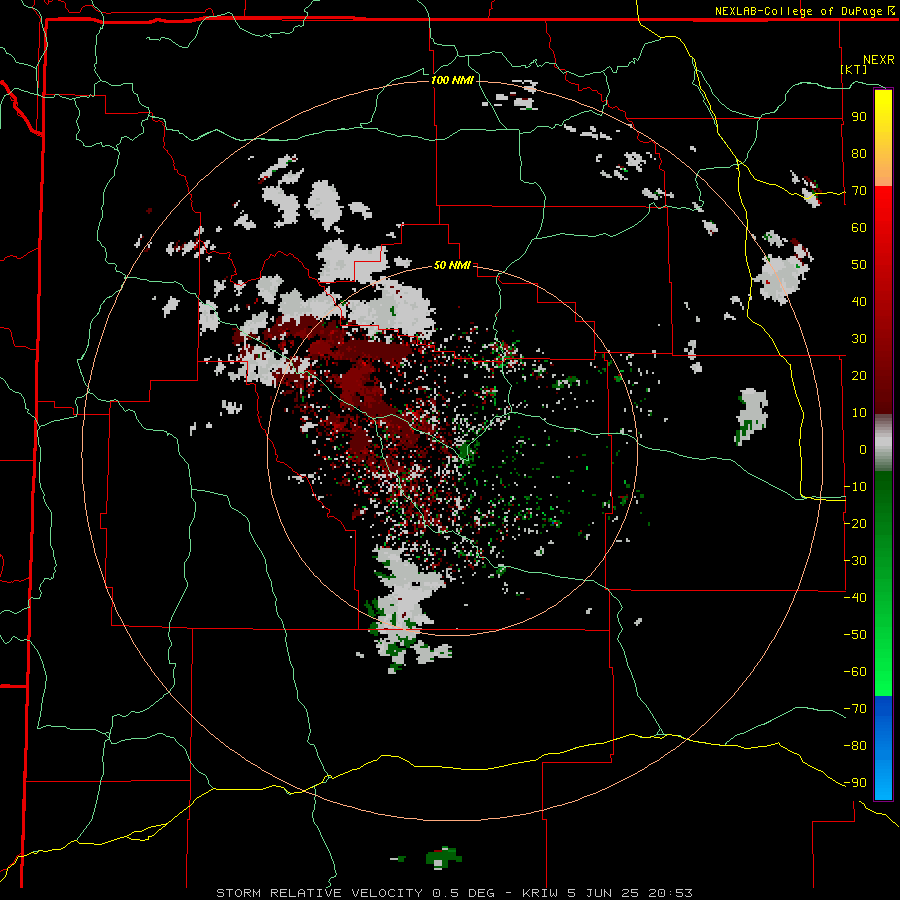Screen dimensions: 900x900
Task: Click the NEXLAB-College of DuPage title text
Action: [x=798, y=11]
